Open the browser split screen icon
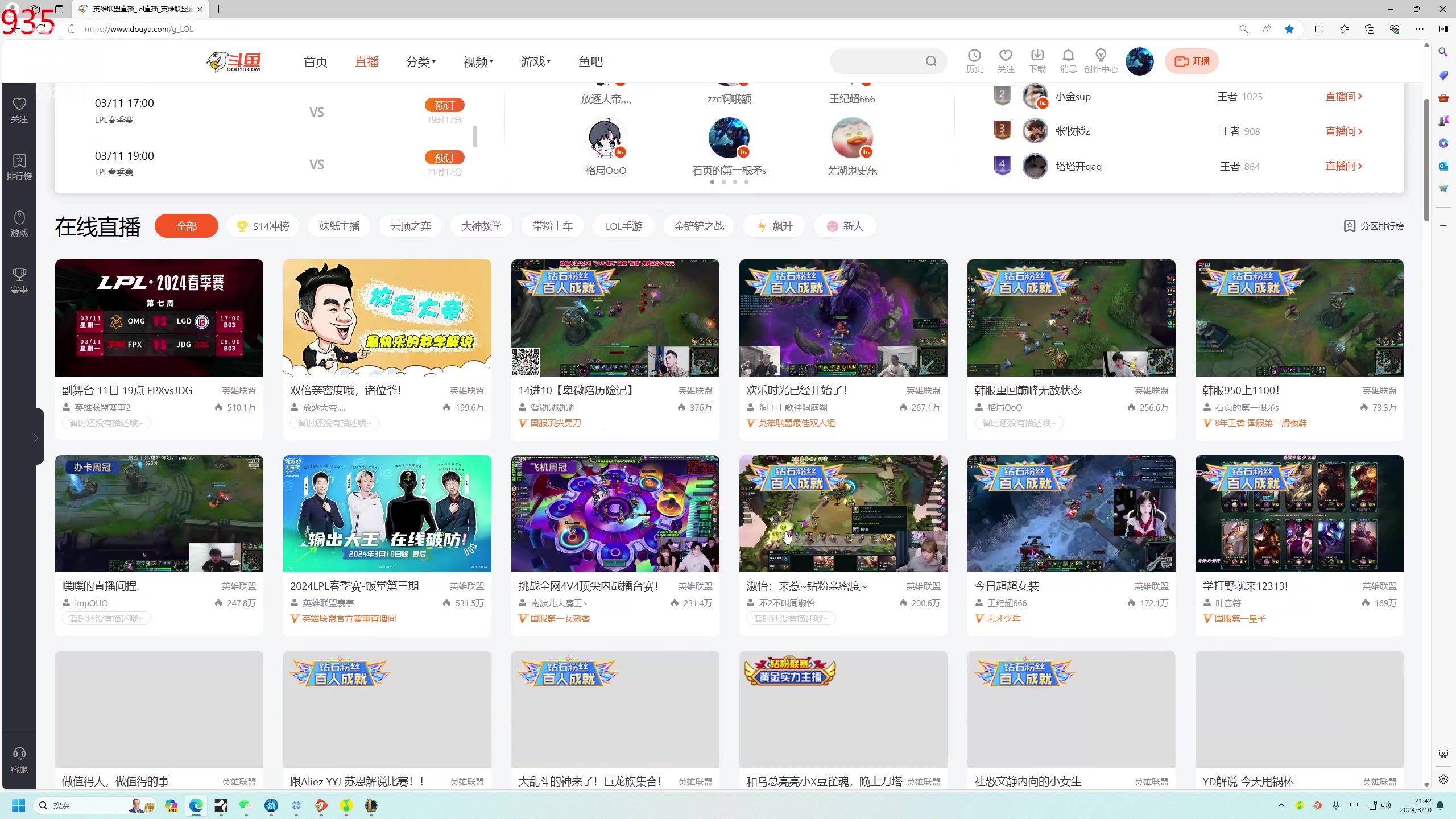This screenshot has height=819, width=1456. [x=1319, y=29]
